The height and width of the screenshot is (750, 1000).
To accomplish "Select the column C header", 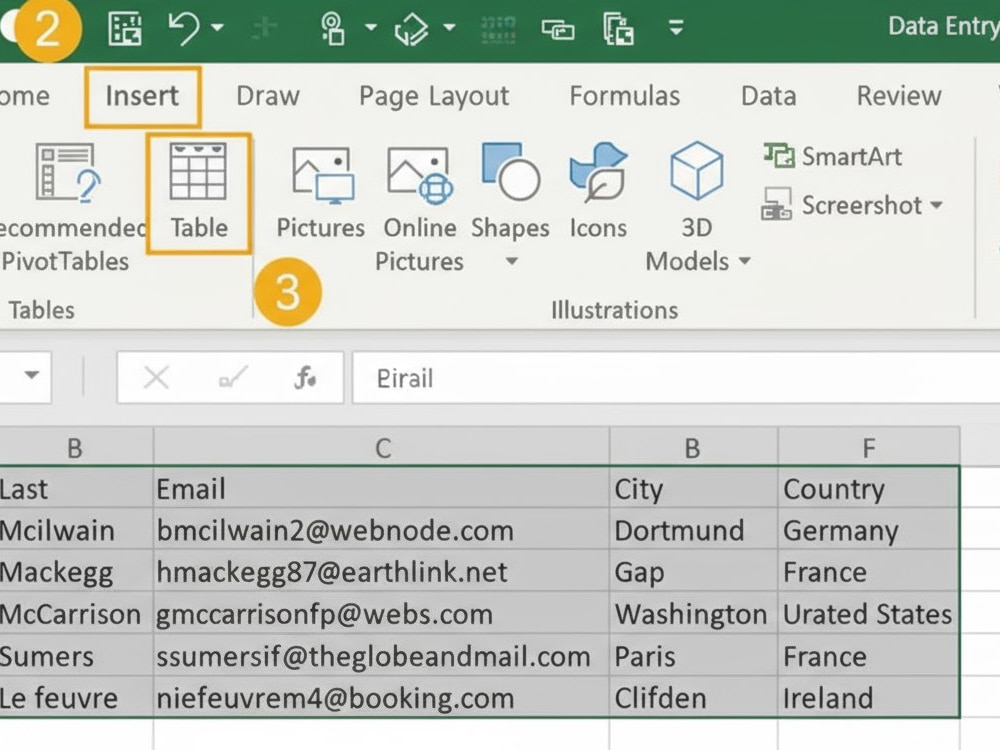I will click(x=381, y=448).
